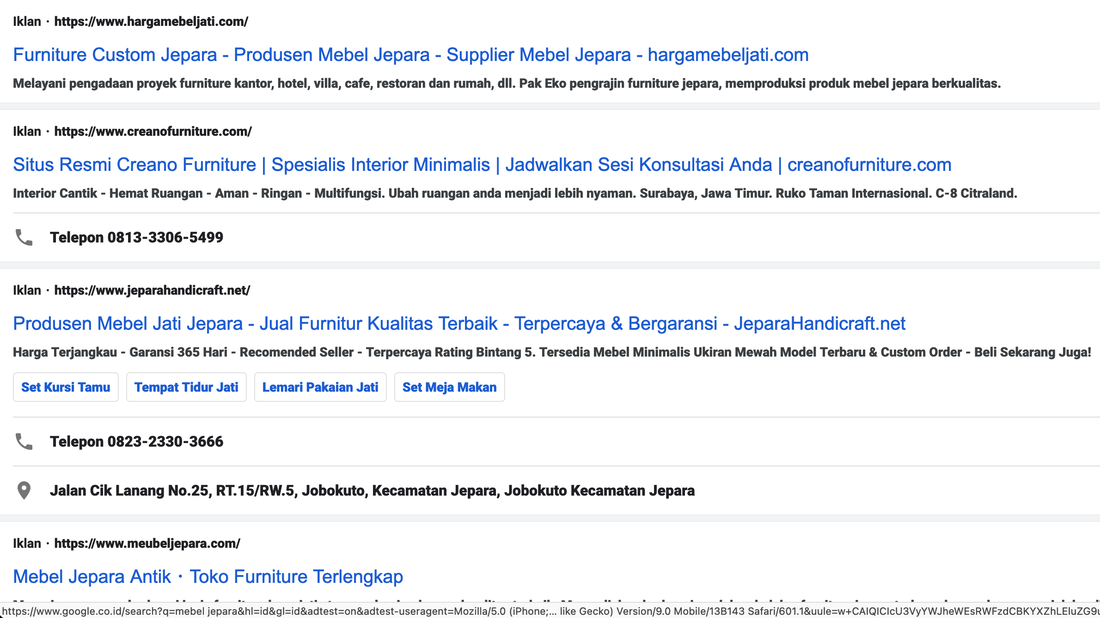Click the www.creanofurniture.com URL
This screenshot has width=1100, height=618.
pyautogui.click(x=153, y=131)
